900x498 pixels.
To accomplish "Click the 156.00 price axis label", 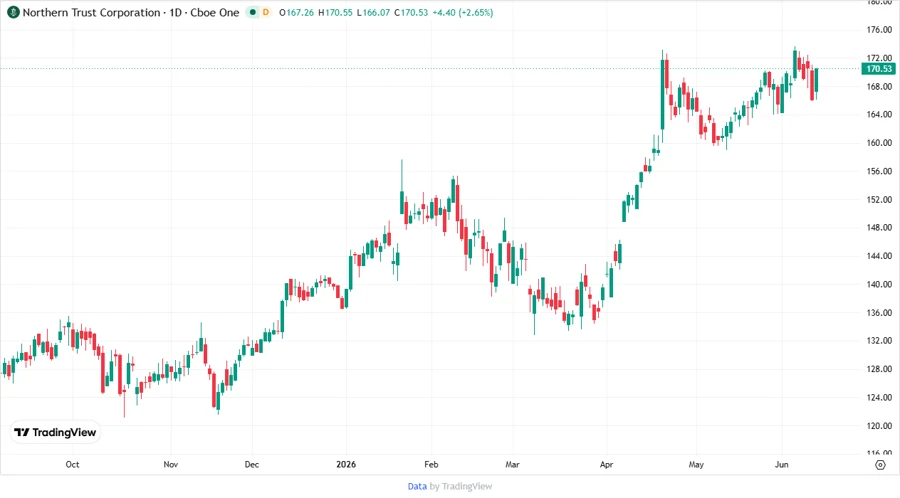I will (x=879, y=171).
